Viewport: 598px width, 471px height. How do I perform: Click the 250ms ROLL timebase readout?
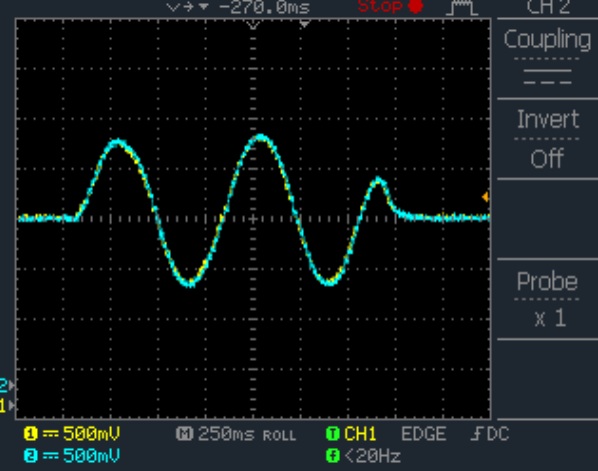coord(247,434)
